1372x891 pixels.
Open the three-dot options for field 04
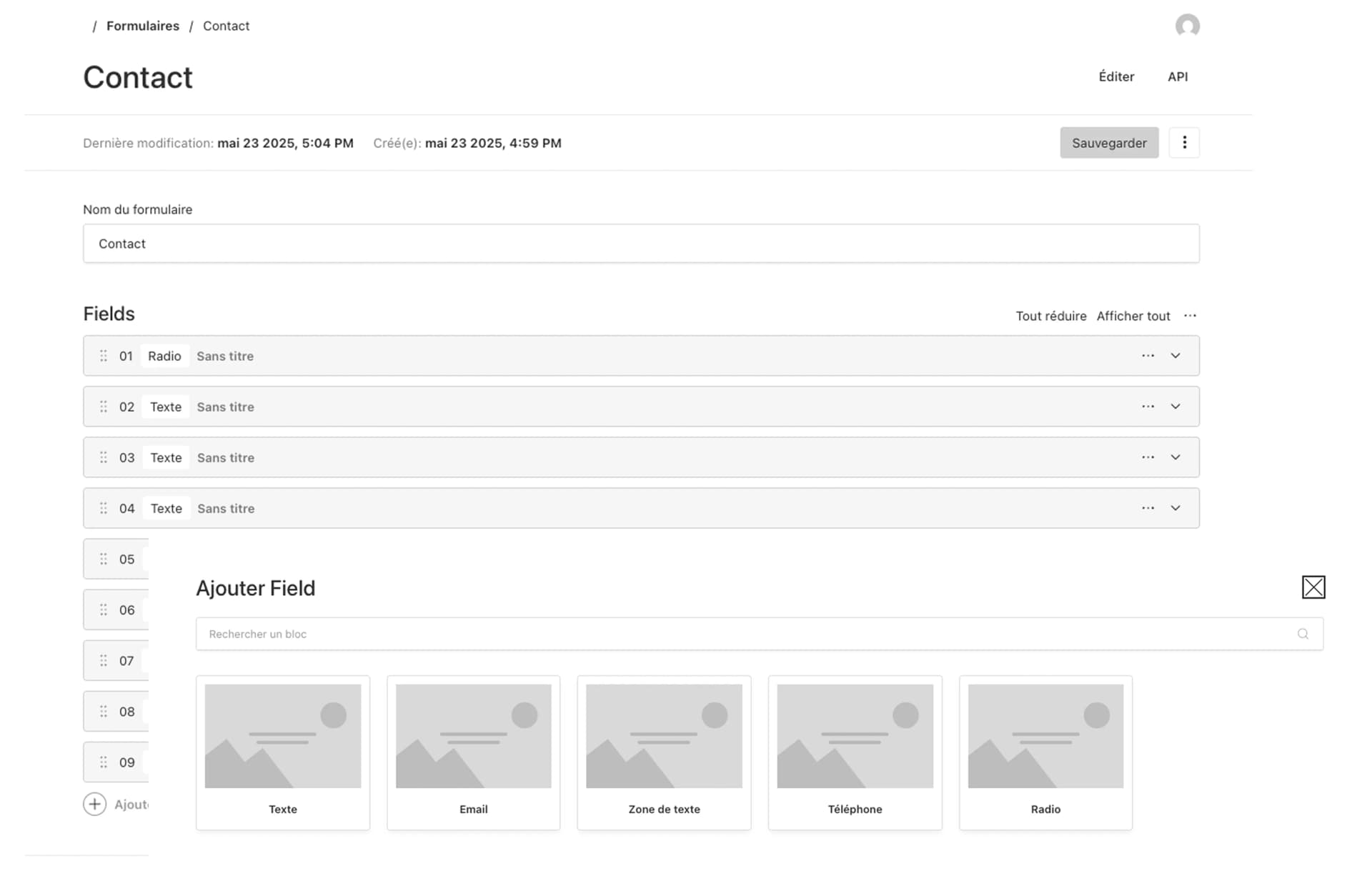(x=1148, y=508)
